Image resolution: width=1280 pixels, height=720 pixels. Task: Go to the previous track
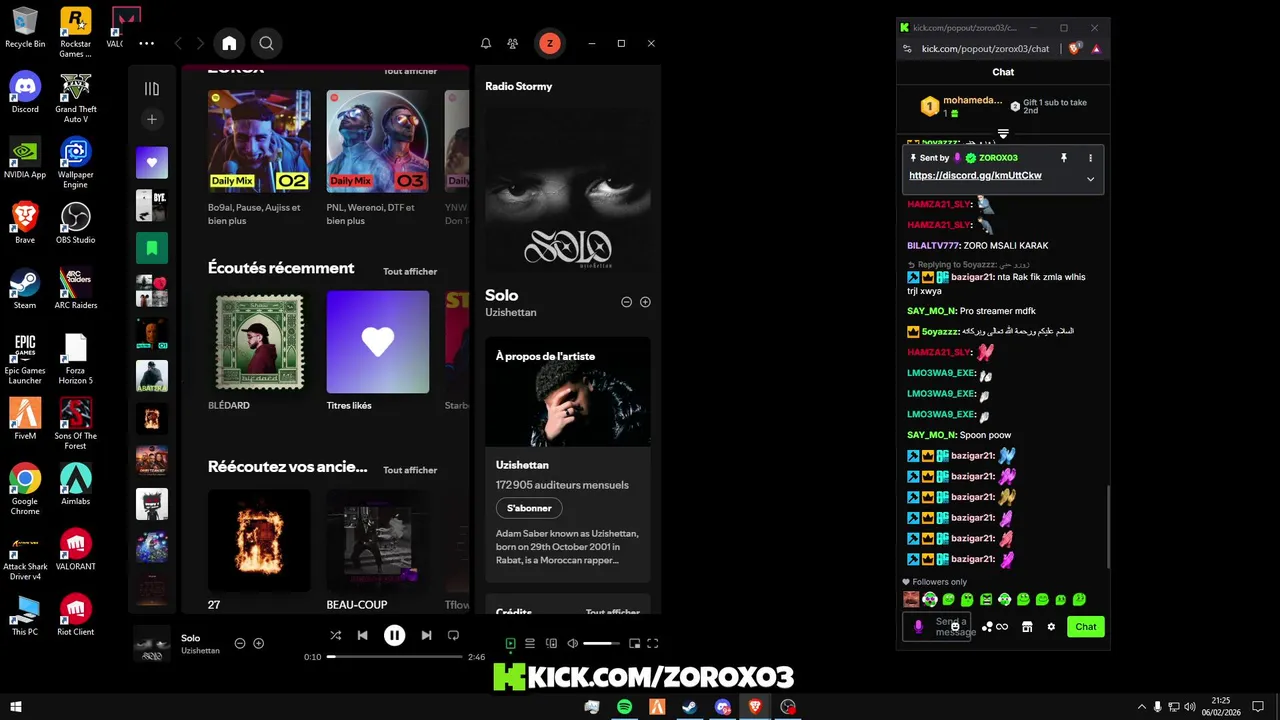[x=362, y=635]
